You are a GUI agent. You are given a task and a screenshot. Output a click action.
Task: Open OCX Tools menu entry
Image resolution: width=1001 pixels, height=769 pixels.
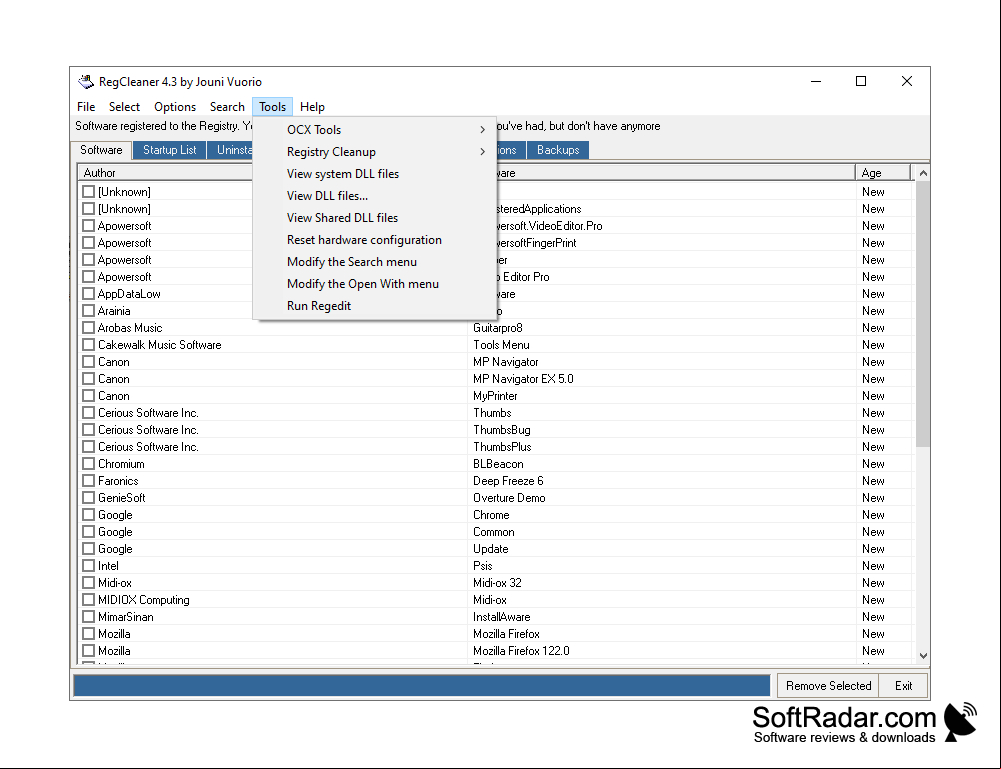click(374, 130)
